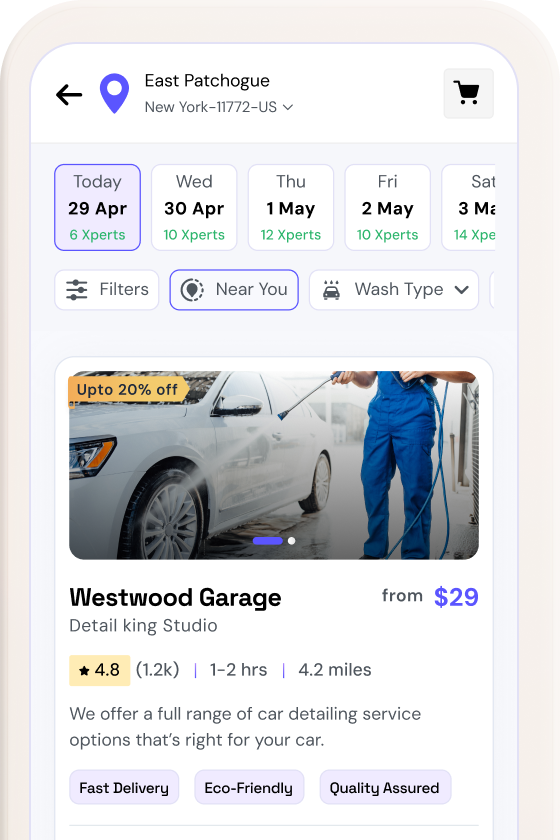This screenshot has width=560, height=840.
Task: Select the Wed 30 Apr date tab
Action: tap(194, 207)
